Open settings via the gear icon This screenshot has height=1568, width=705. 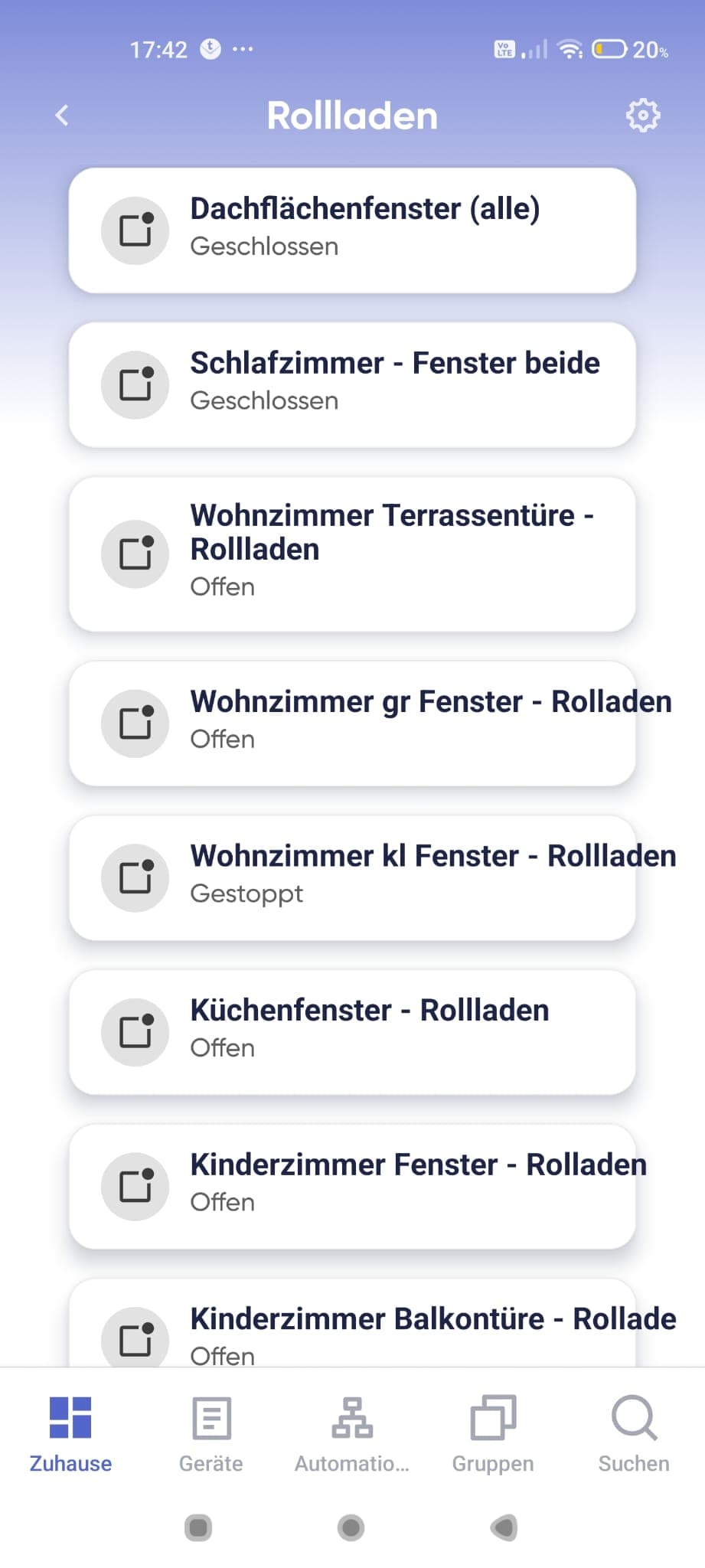[642, 116]
